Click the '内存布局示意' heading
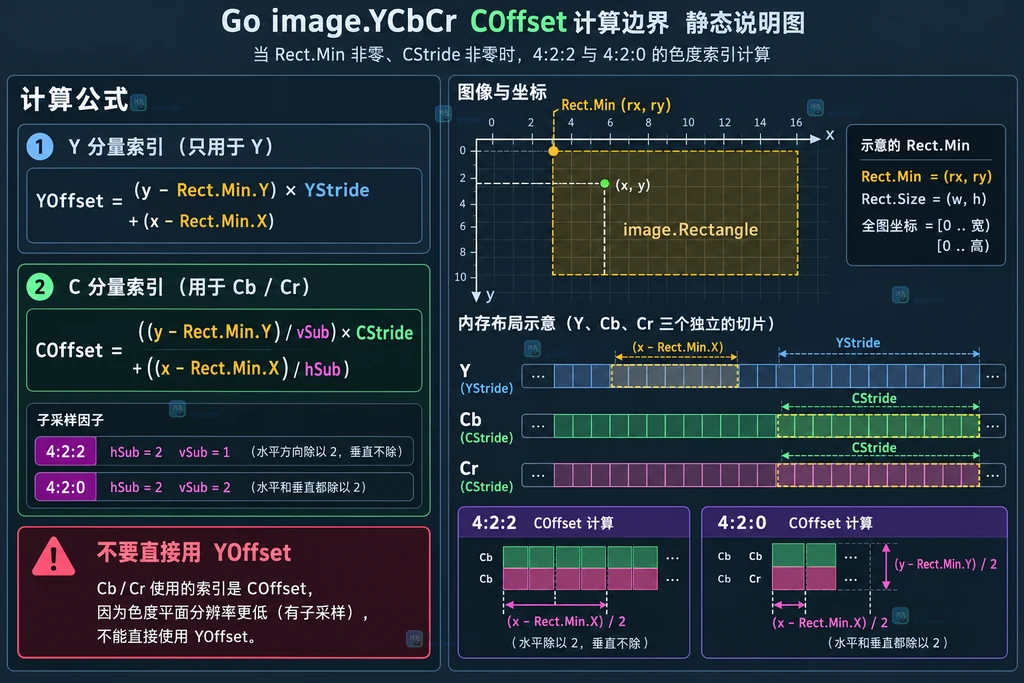 coord(616,323)
